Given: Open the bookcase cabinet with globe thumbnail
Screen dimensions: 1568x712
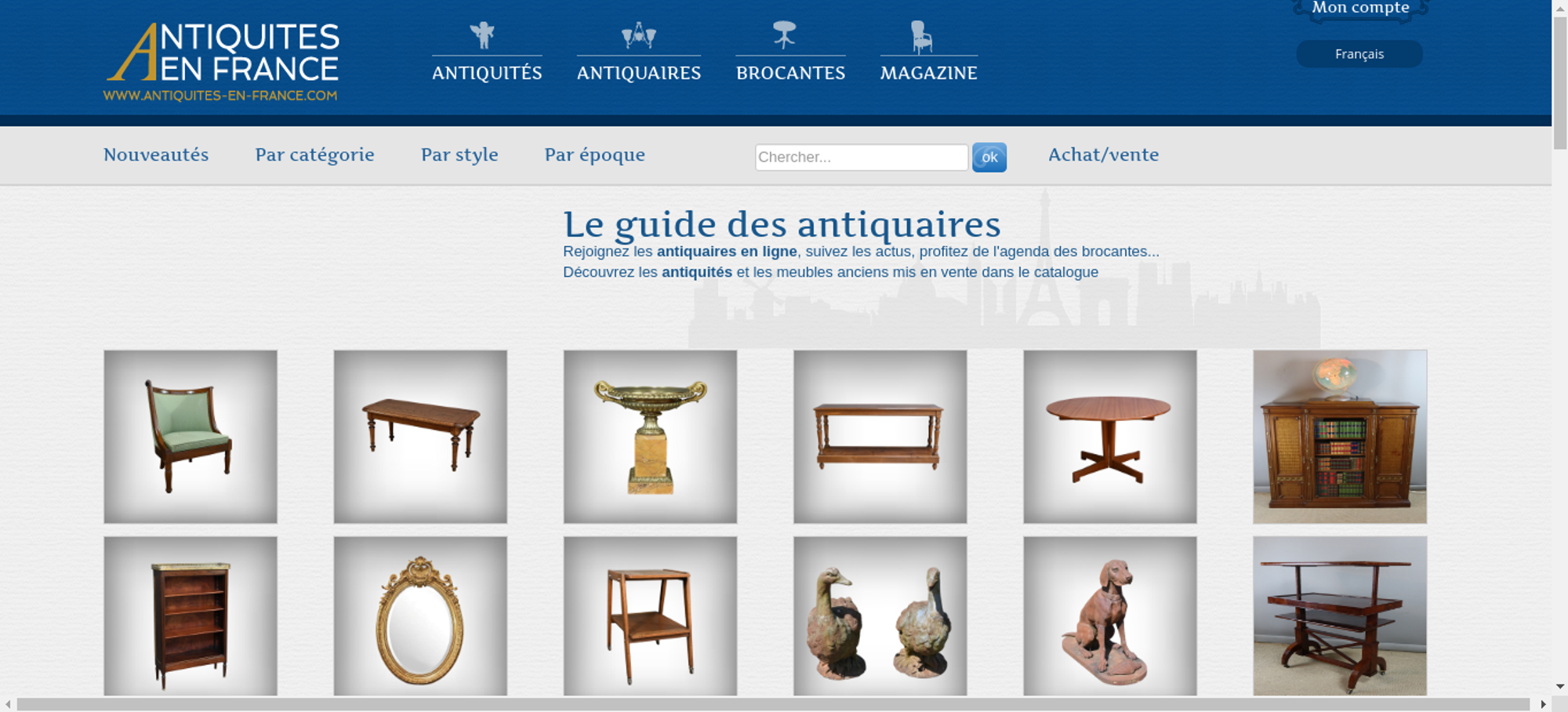Looking at the screenshot, I should (1340, 437).
